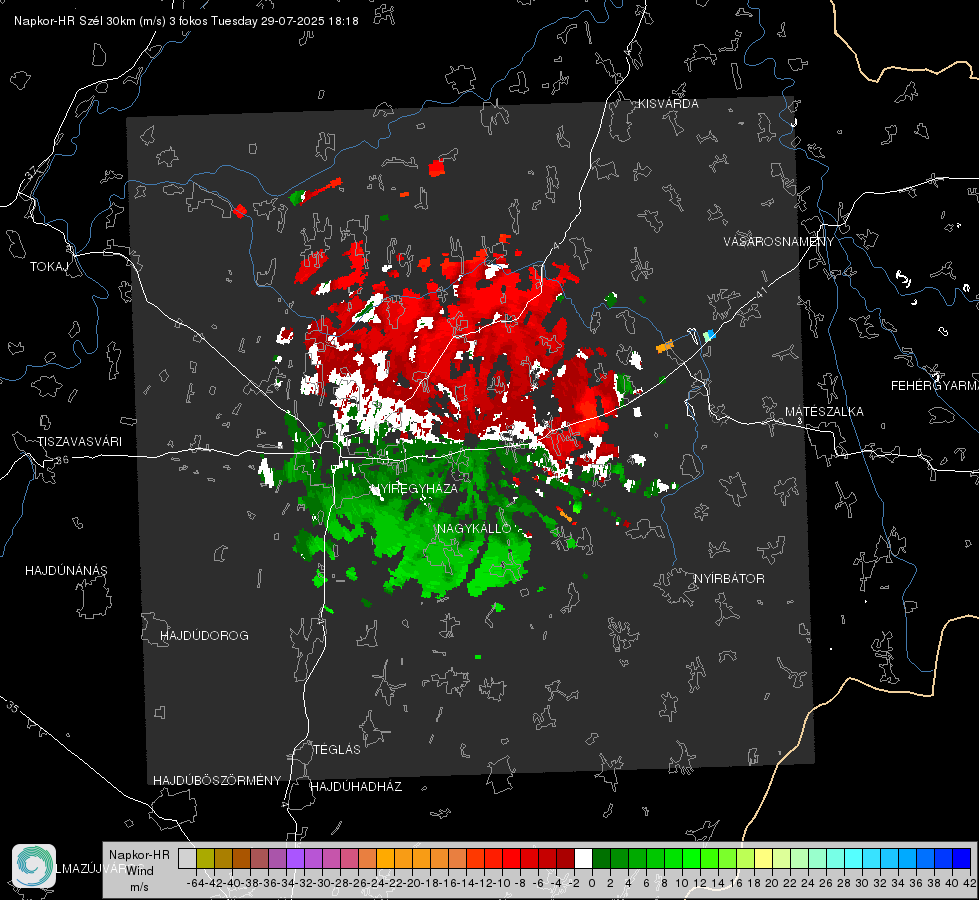Click the MÁTÉSZALKA town label

coord(824,411)
